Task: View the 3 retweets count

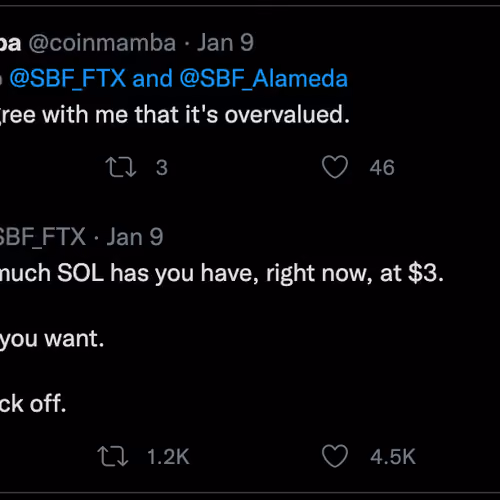Action: point(162,167)
